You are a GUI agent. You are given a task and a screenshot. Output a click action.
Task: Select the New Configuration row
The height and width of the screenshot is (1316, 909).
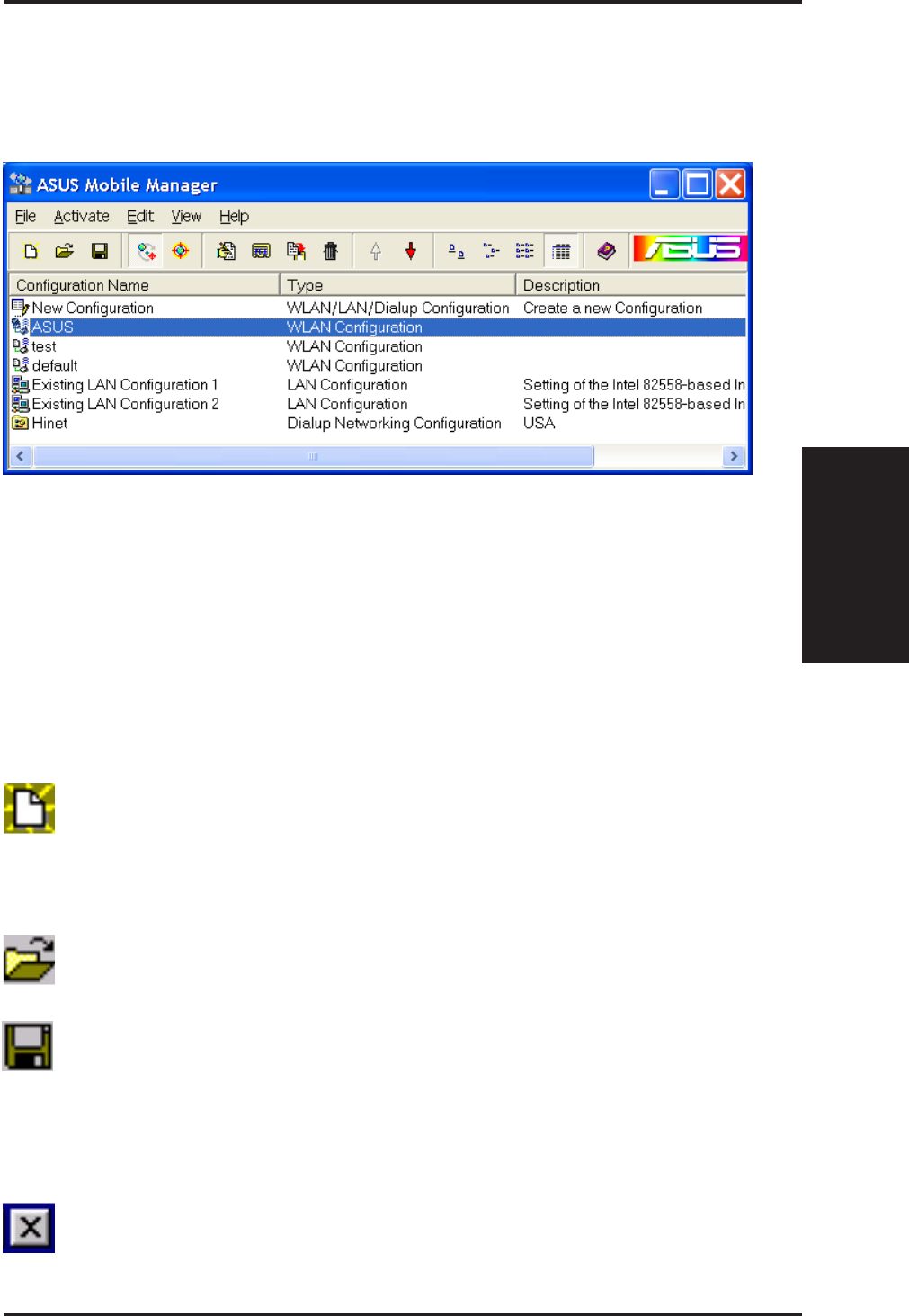pyautogui.click(x=378, y=308)
